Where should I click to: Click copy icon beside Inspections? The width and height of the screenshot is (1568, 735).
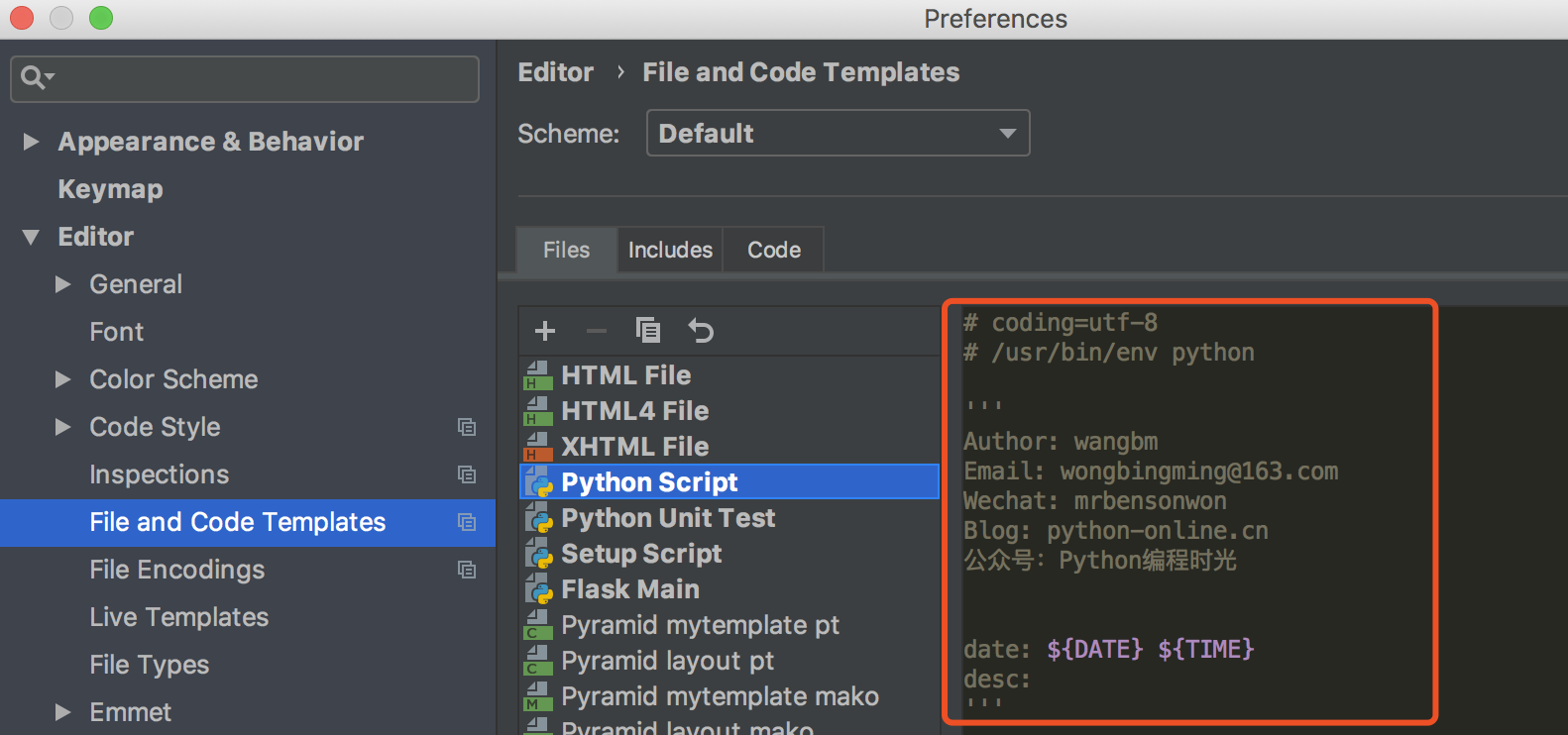tap(467, 474)
